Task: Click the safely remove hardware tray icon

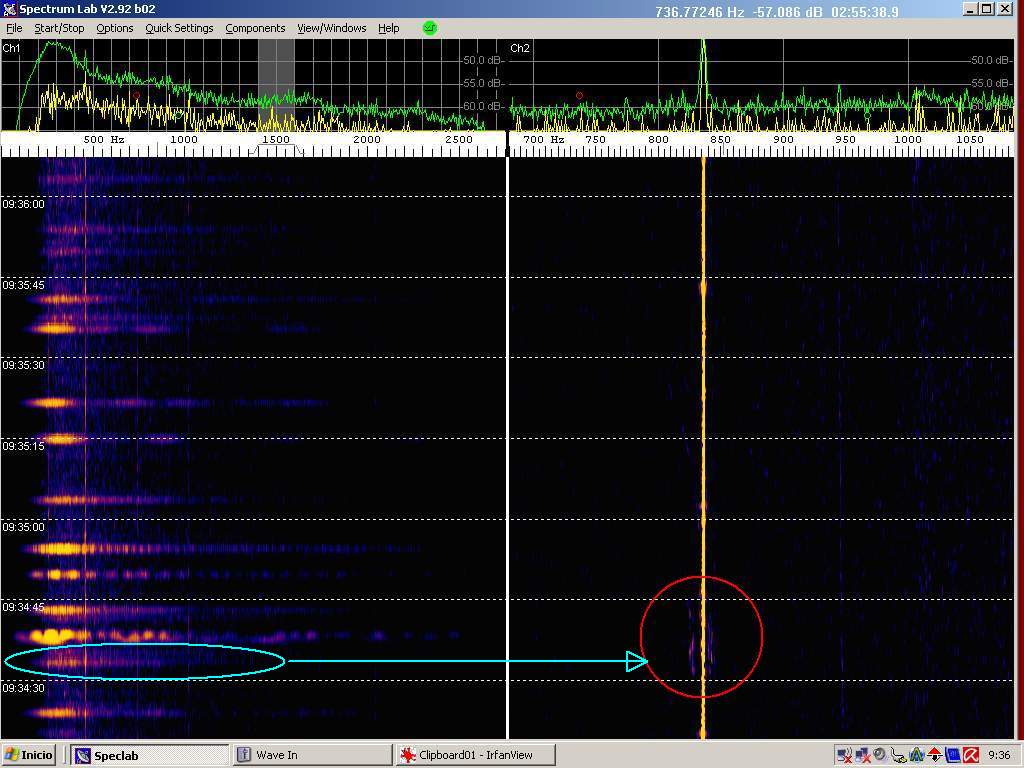Action: click(897, 755)
